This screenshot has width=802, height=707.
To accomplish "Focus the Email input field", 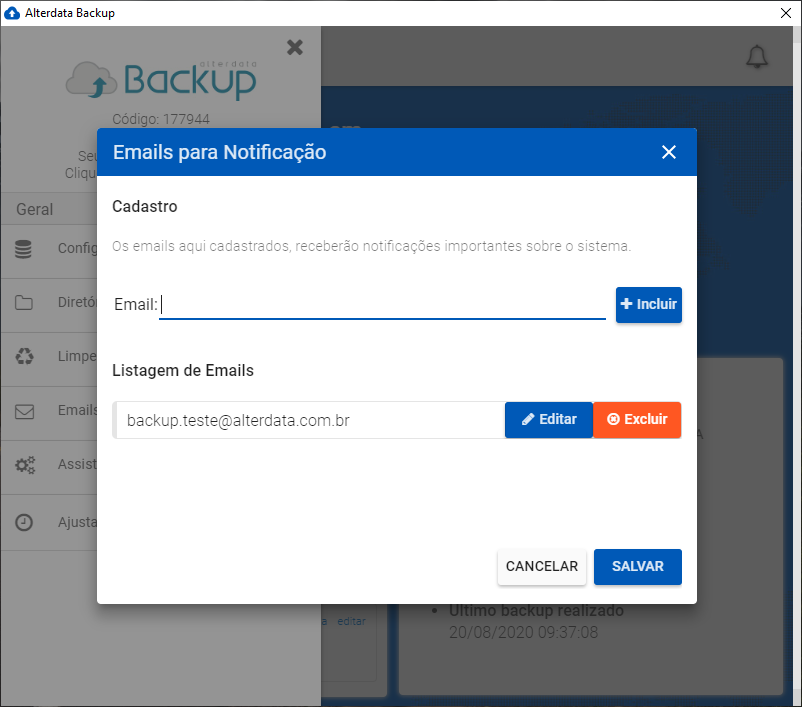I will click(382, 304).
